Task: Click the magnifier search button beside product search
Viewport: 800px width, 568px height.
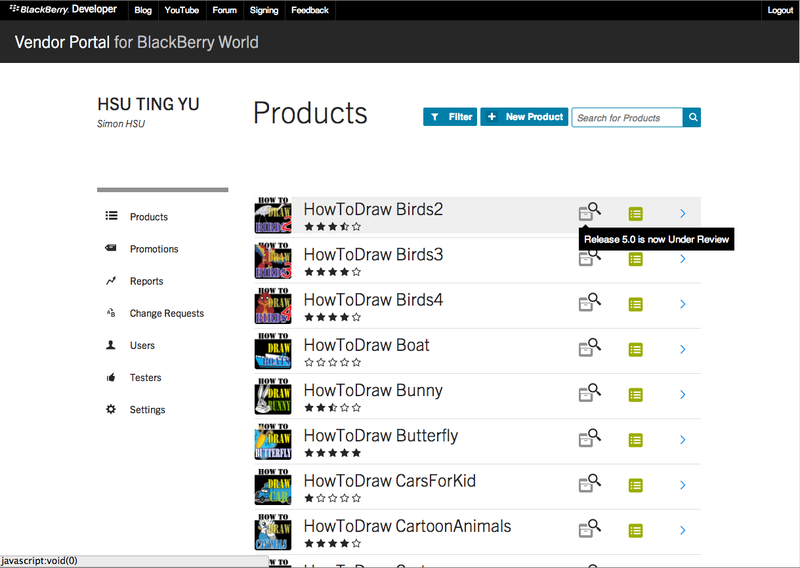Action: pos(692,117)
